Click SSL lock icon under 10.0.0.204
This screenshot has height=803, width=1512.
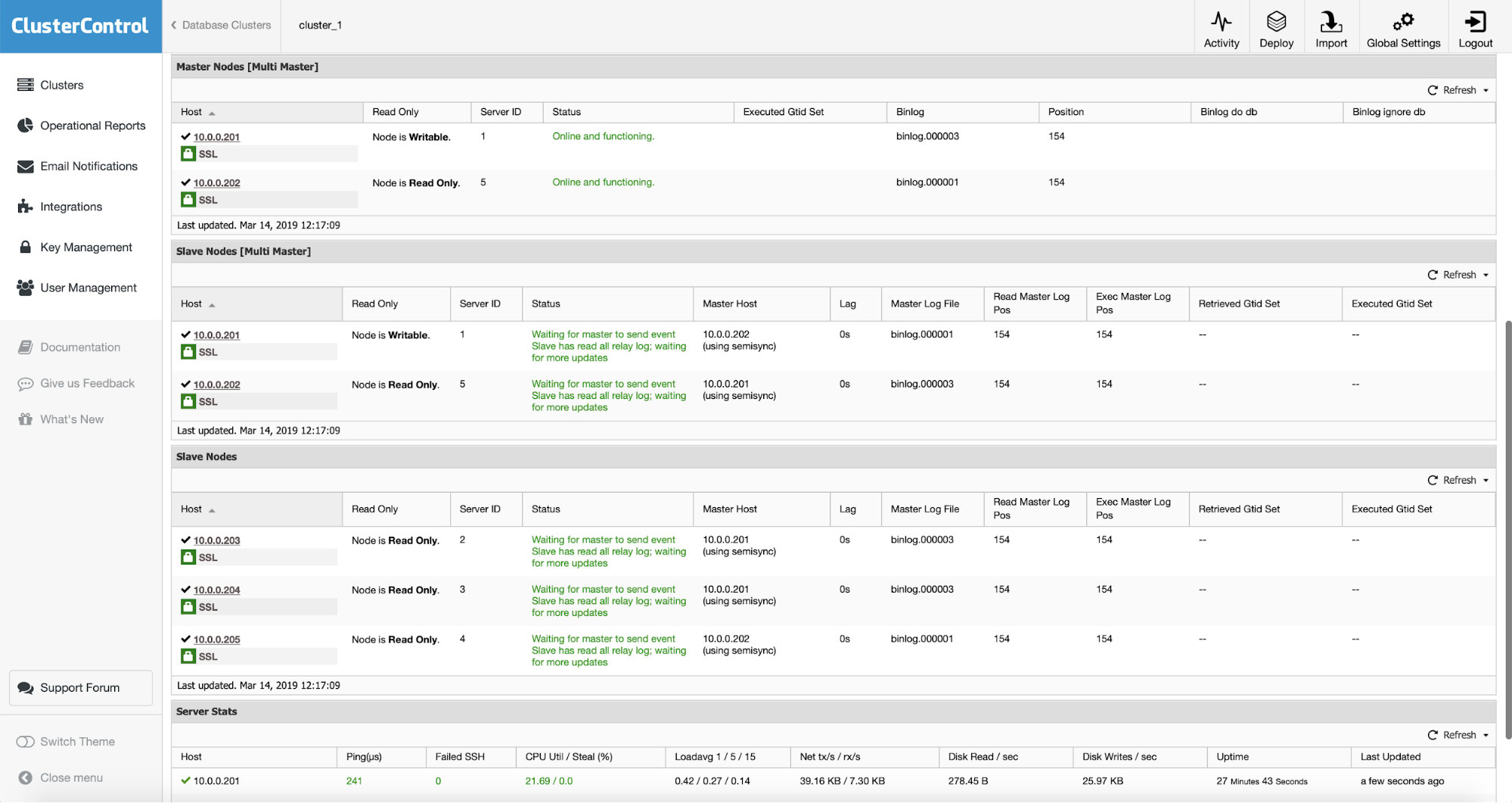188,607
